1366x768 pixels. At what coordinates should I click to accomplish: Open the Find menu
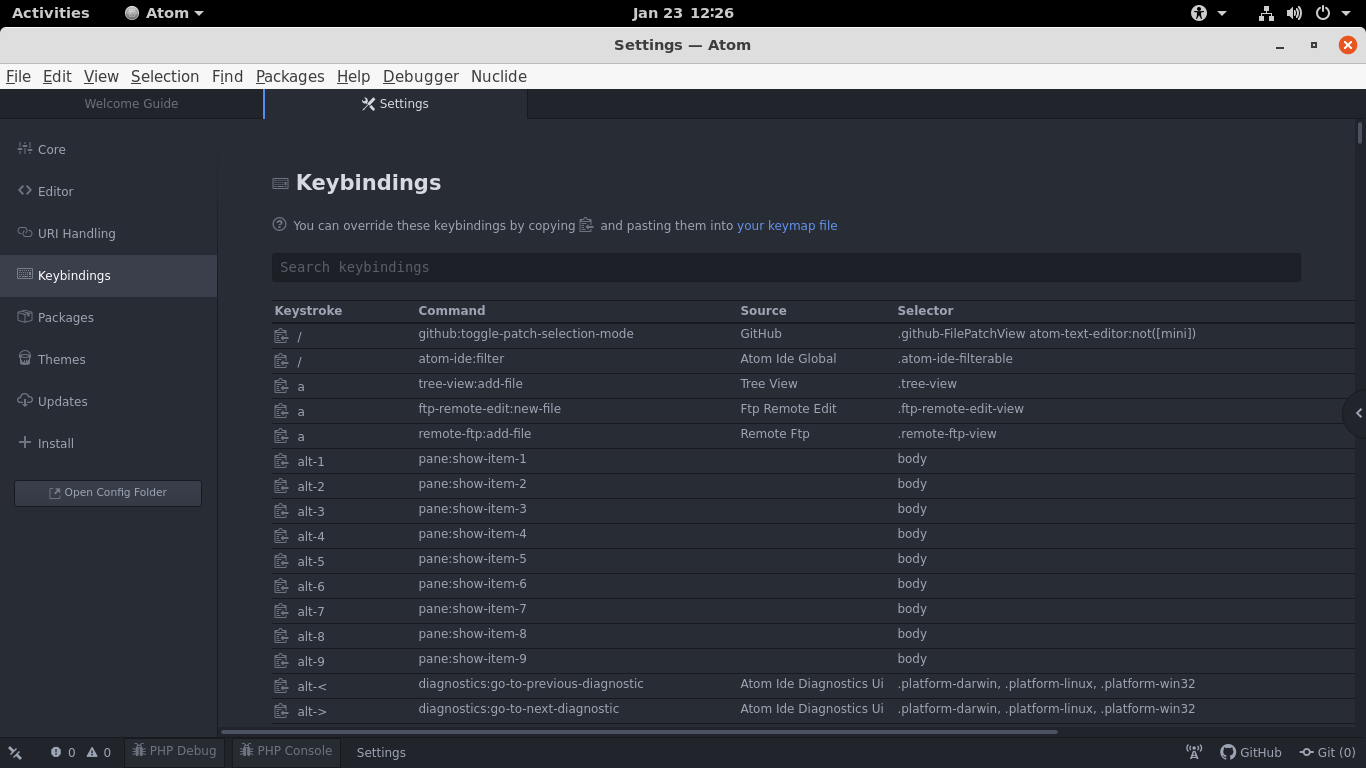[227, 76]
